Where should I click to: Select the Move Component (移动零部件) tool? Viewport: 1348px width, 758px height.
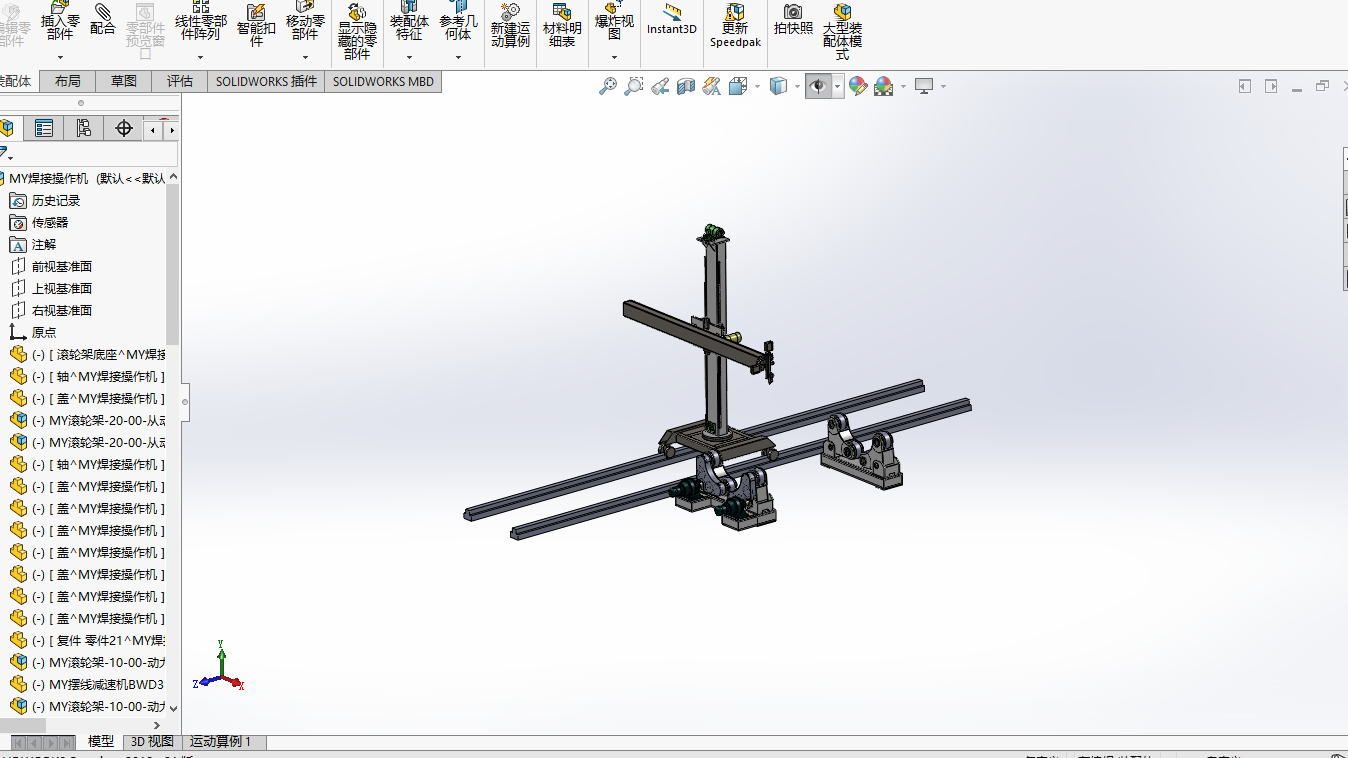(x=305, y=20)
